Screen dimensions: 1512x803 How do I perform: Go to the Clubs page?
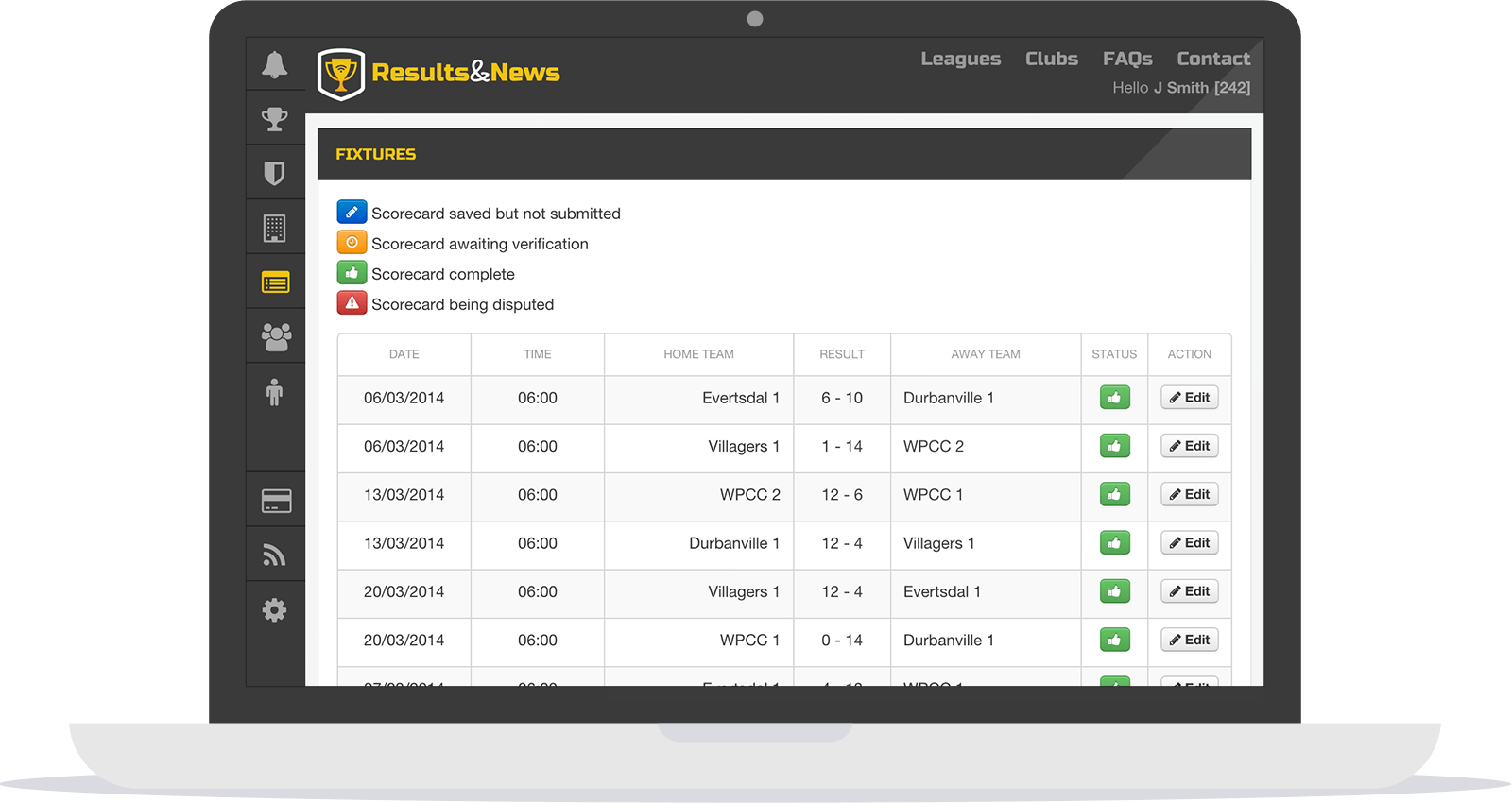(x=1051, y=59)
